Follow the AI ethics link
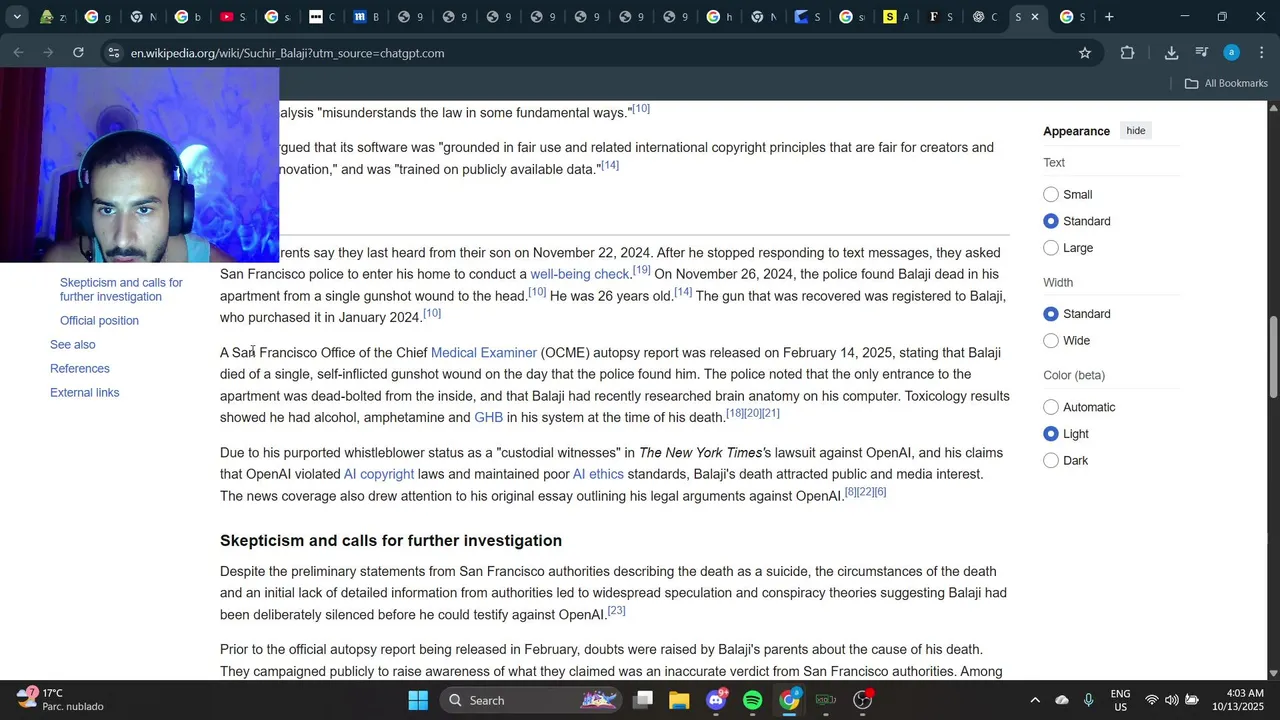 (x=598, y=474)
